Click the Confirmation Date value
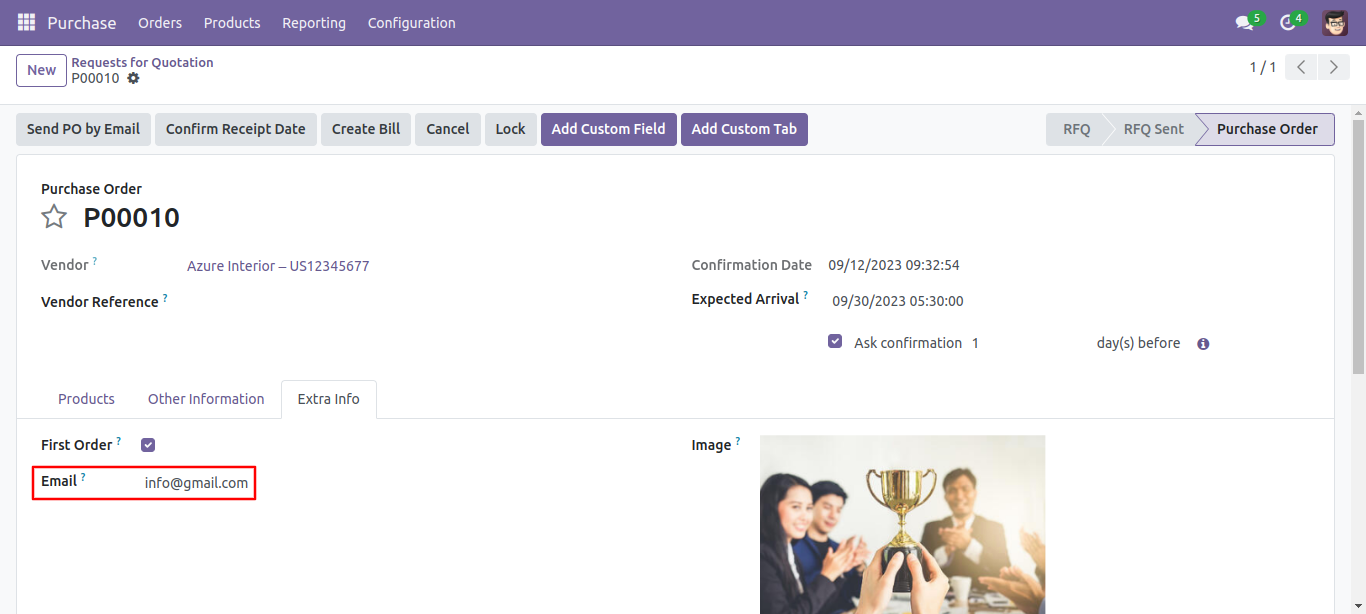The height and width of the screenshot is (614, 1366). click(x=894, y=265)
